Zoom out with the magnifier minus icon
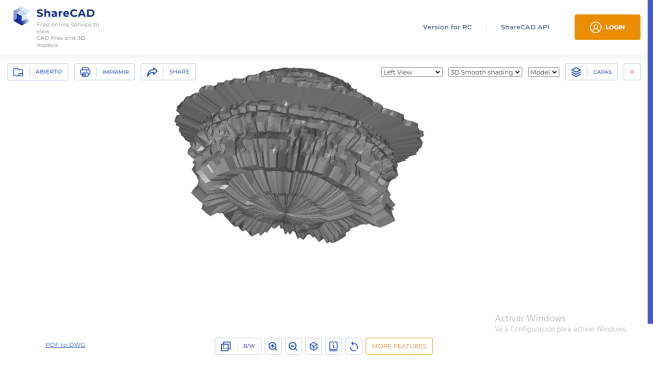Image resolution: width=653 pixels, height=369 pixels. (x=293, y=346)
